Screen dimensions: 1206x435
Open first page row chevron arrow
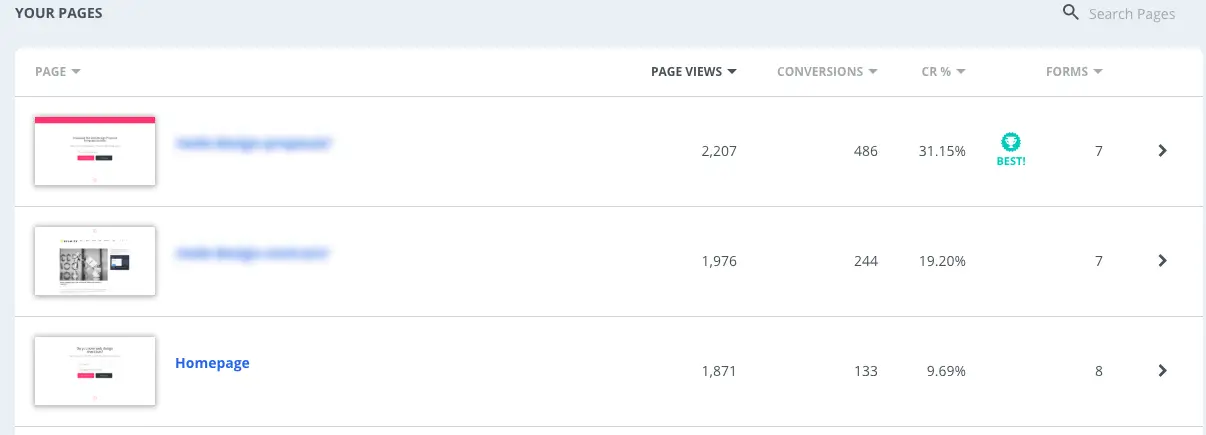tap(1162, 151)
